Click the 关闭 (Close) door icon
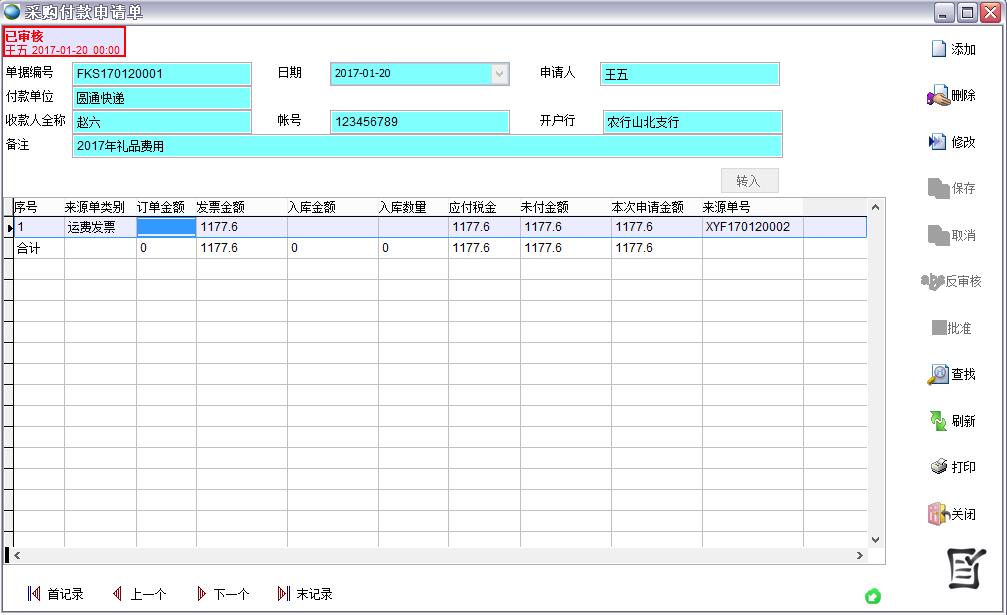The width and height of the screenshot is (1007, 615). tap(952, 514)
